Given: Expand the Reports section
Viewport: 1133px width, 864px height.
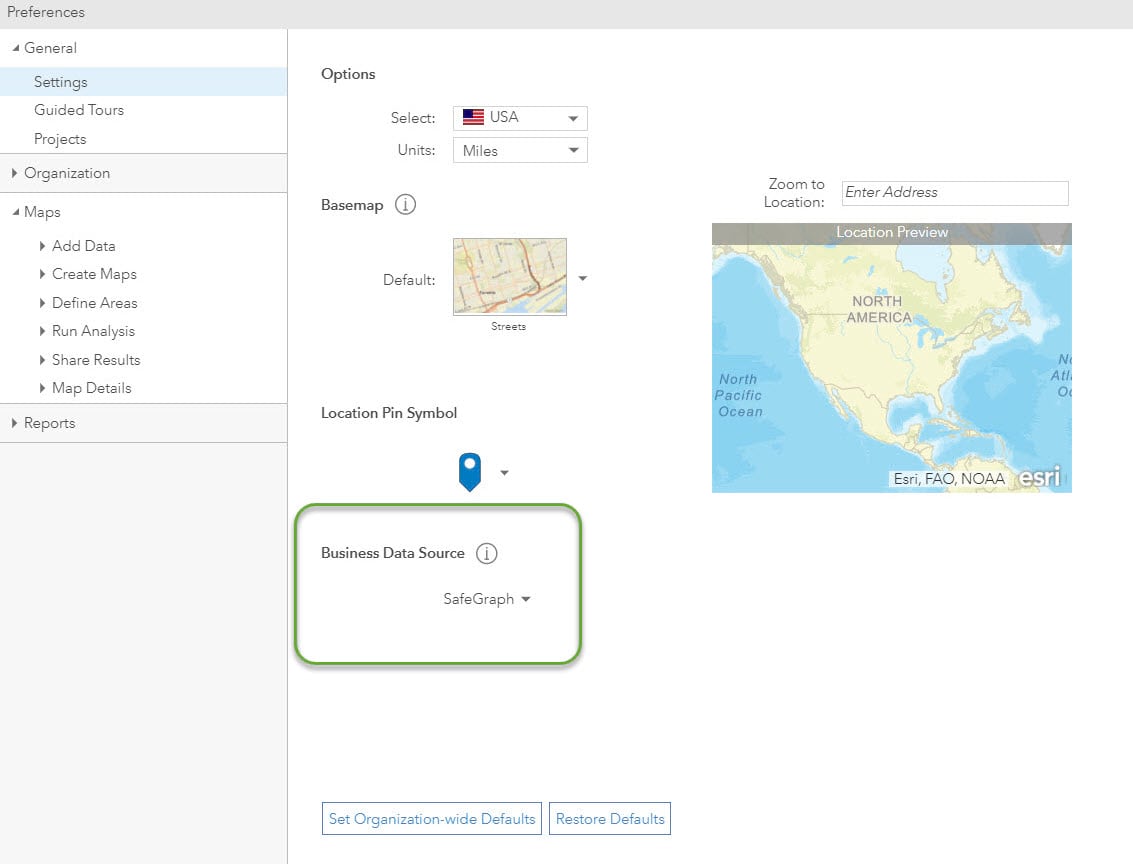Looking at the screenshot, I should (x=49, y=423).
